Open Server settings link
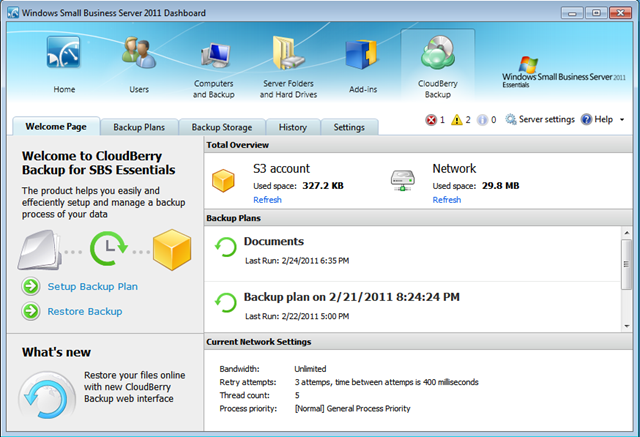640x437 pixels. tap(547, 119)
